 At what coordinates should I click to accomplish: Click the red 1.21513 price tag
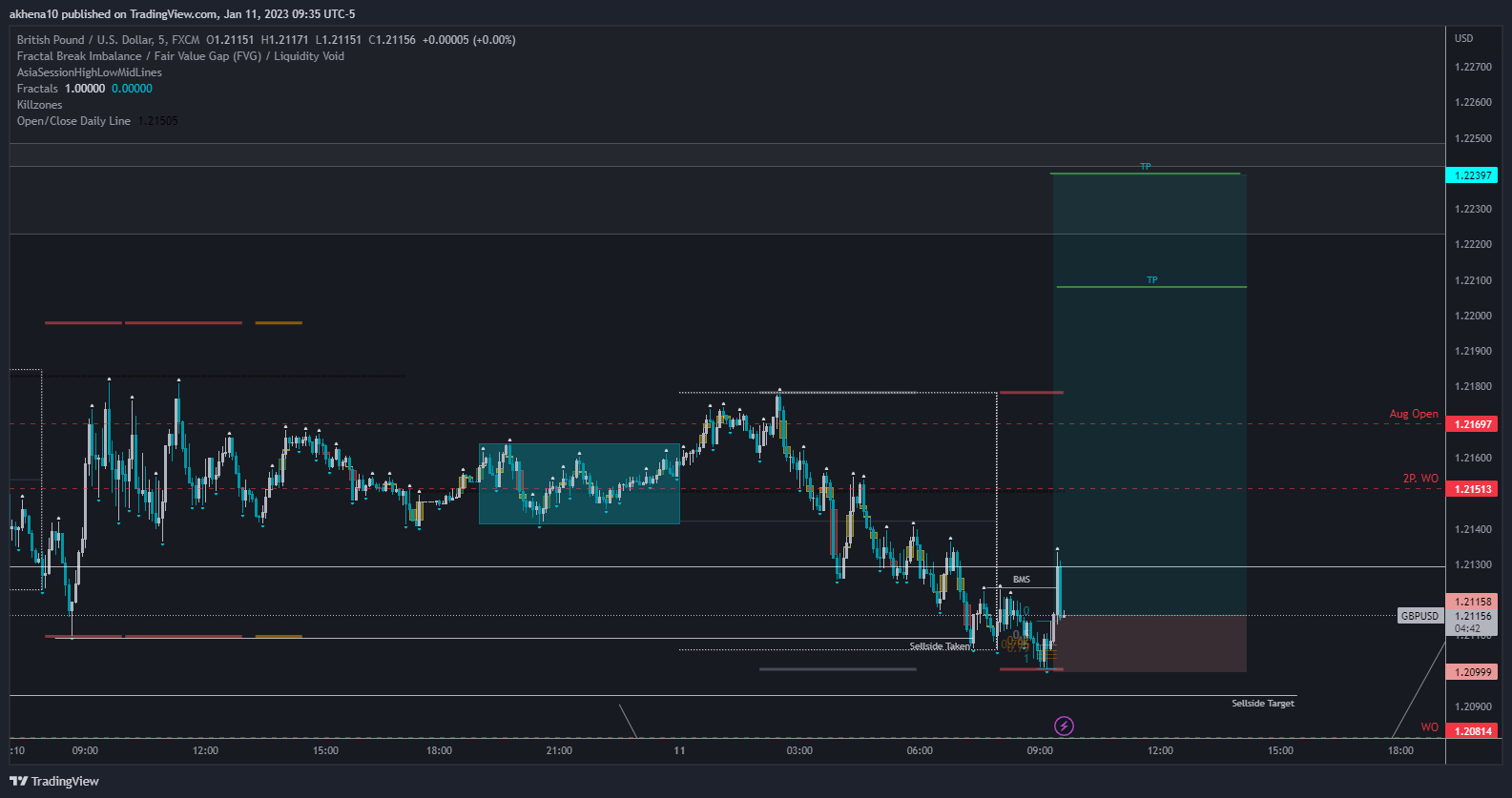pyautogui.click(x=1472, y=489)
